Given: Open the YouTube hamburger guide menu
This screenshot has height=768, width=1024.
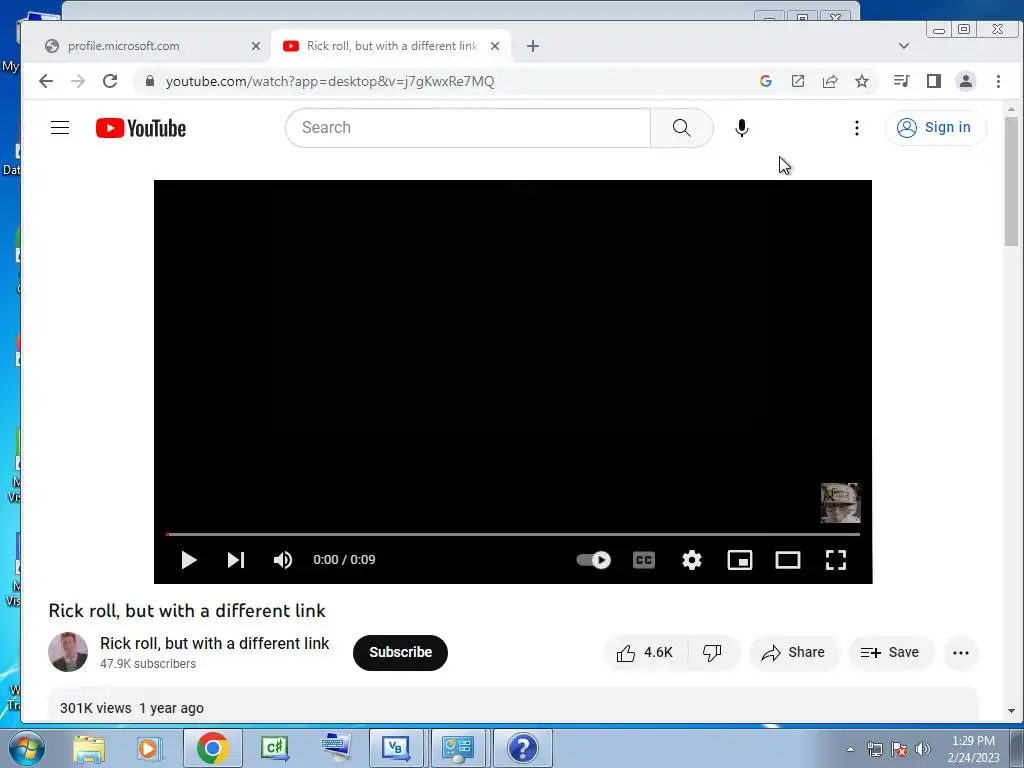Looking at the screenshot, I should click(x=60, y=127).
